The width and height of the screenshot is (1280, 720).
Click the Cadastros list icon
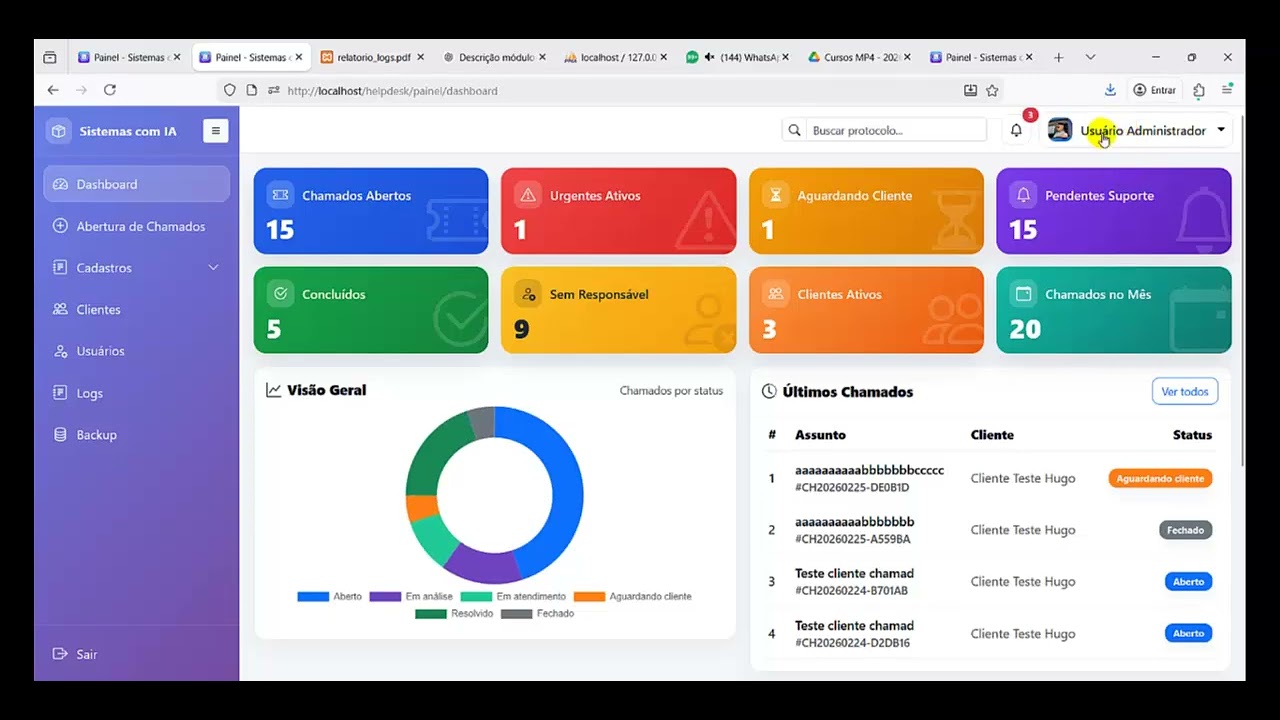click(60, 268)
